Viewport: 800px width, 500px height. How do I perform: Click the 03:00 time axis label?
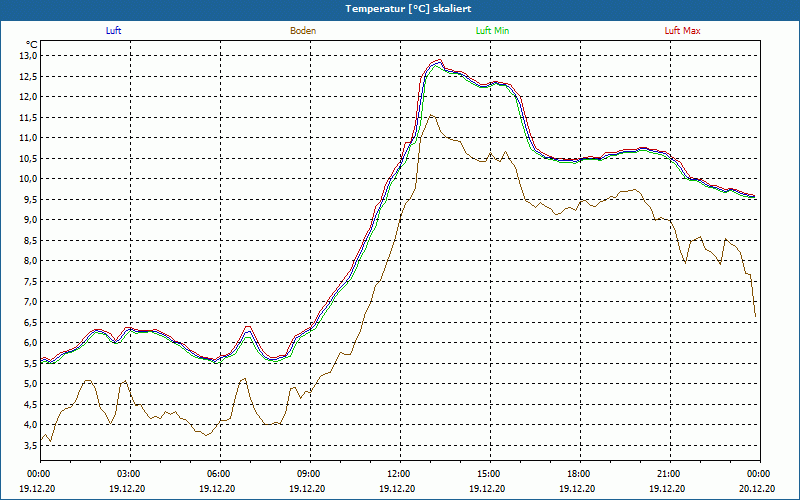click(x=131, y=473)
